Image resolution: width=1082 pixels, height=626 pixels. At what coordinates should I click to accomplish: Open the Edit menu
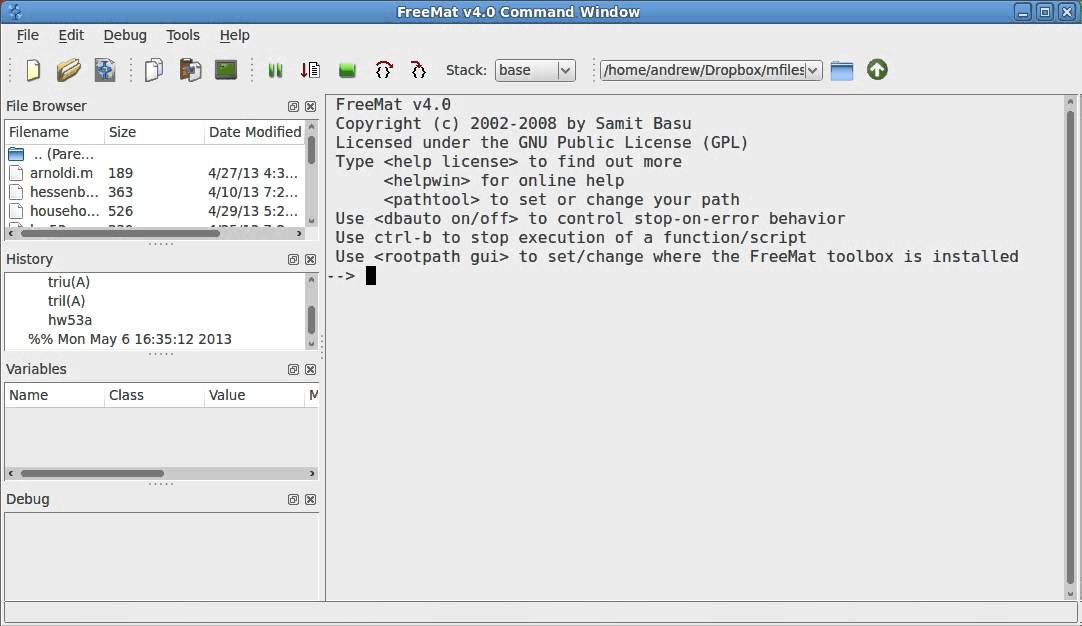pyautogui.click(x=71, y=35)
